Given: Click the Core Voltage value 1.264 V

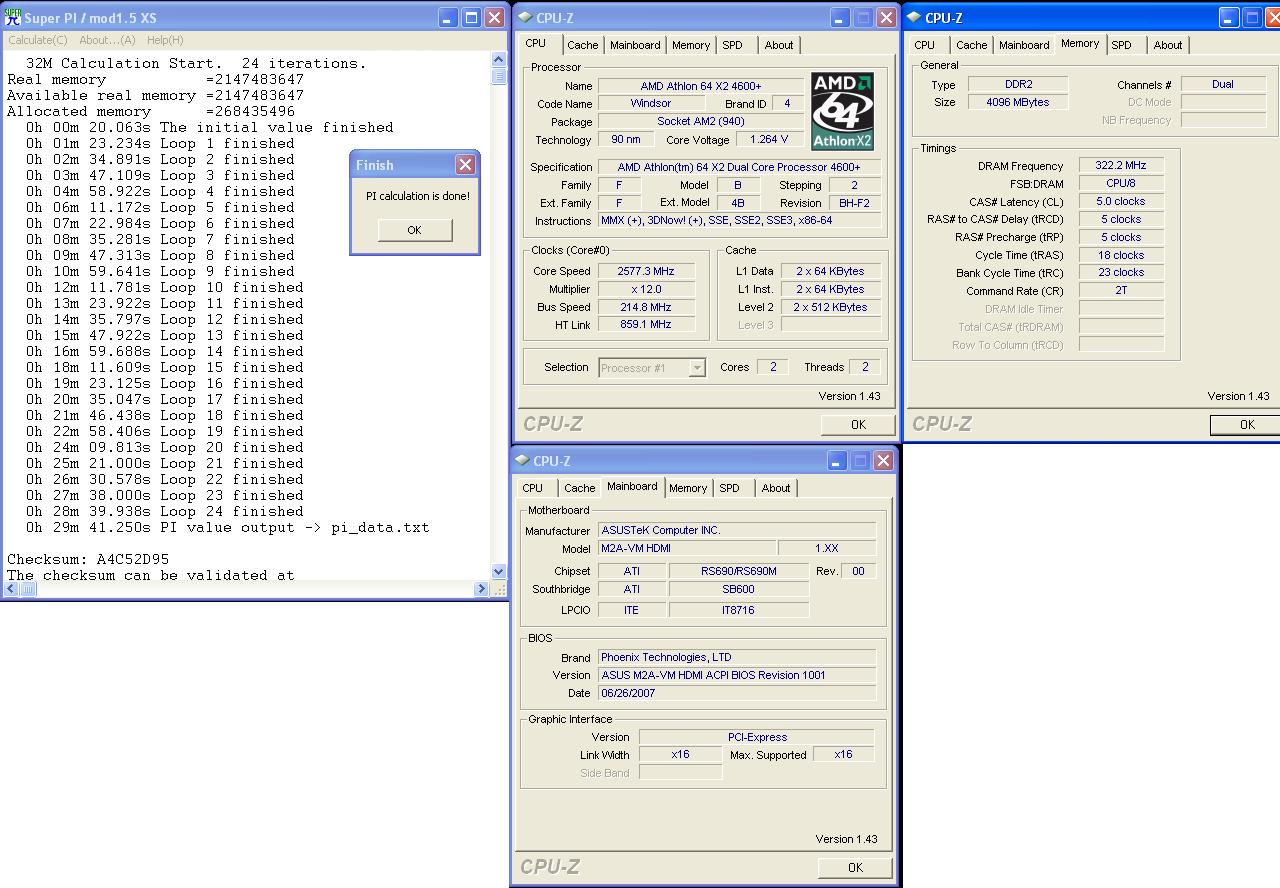Looking at the screenshot, I should pos(768,139).
